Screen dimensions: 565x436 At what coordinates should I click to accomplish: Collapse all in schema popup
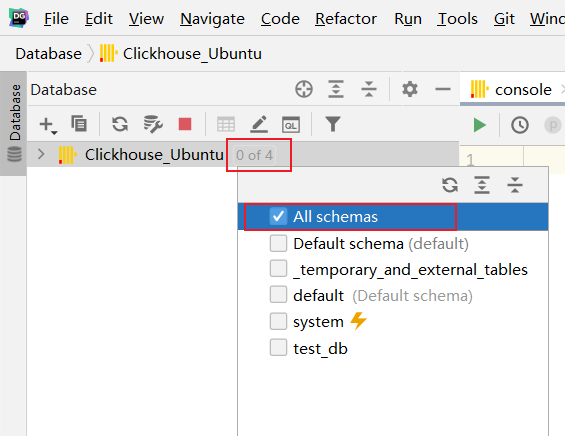click(x=515, y=185)
